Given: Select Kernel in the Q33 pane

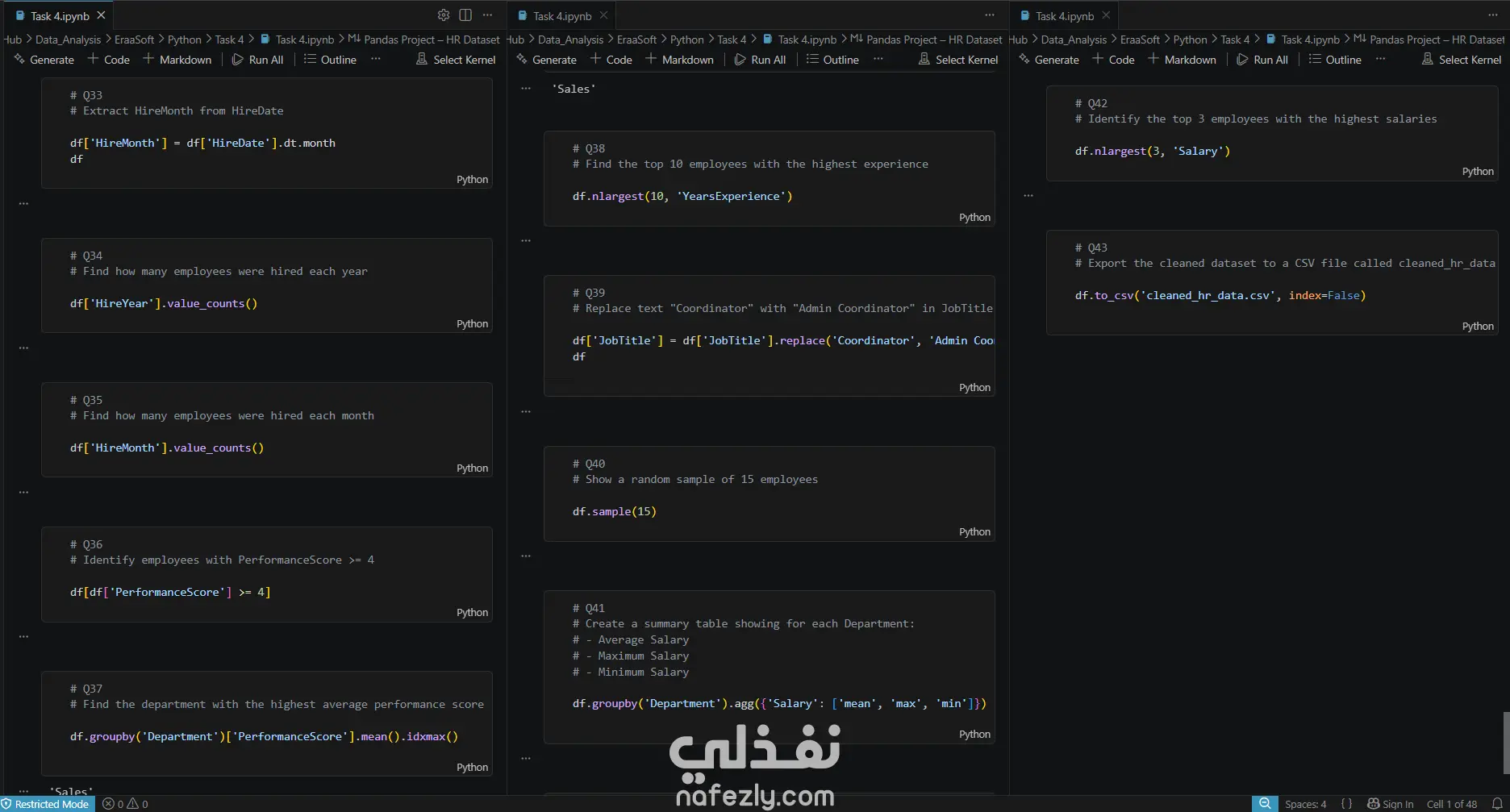Looking at the screenshot, I should click(x=456, y=60).
